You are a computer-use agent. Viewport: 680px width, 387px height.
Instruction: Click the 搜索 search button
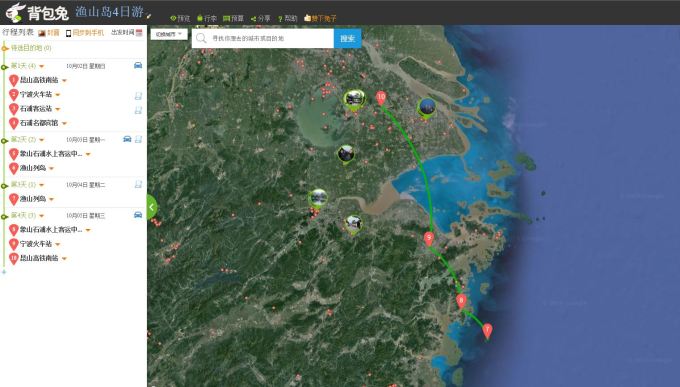pos(347,39)
